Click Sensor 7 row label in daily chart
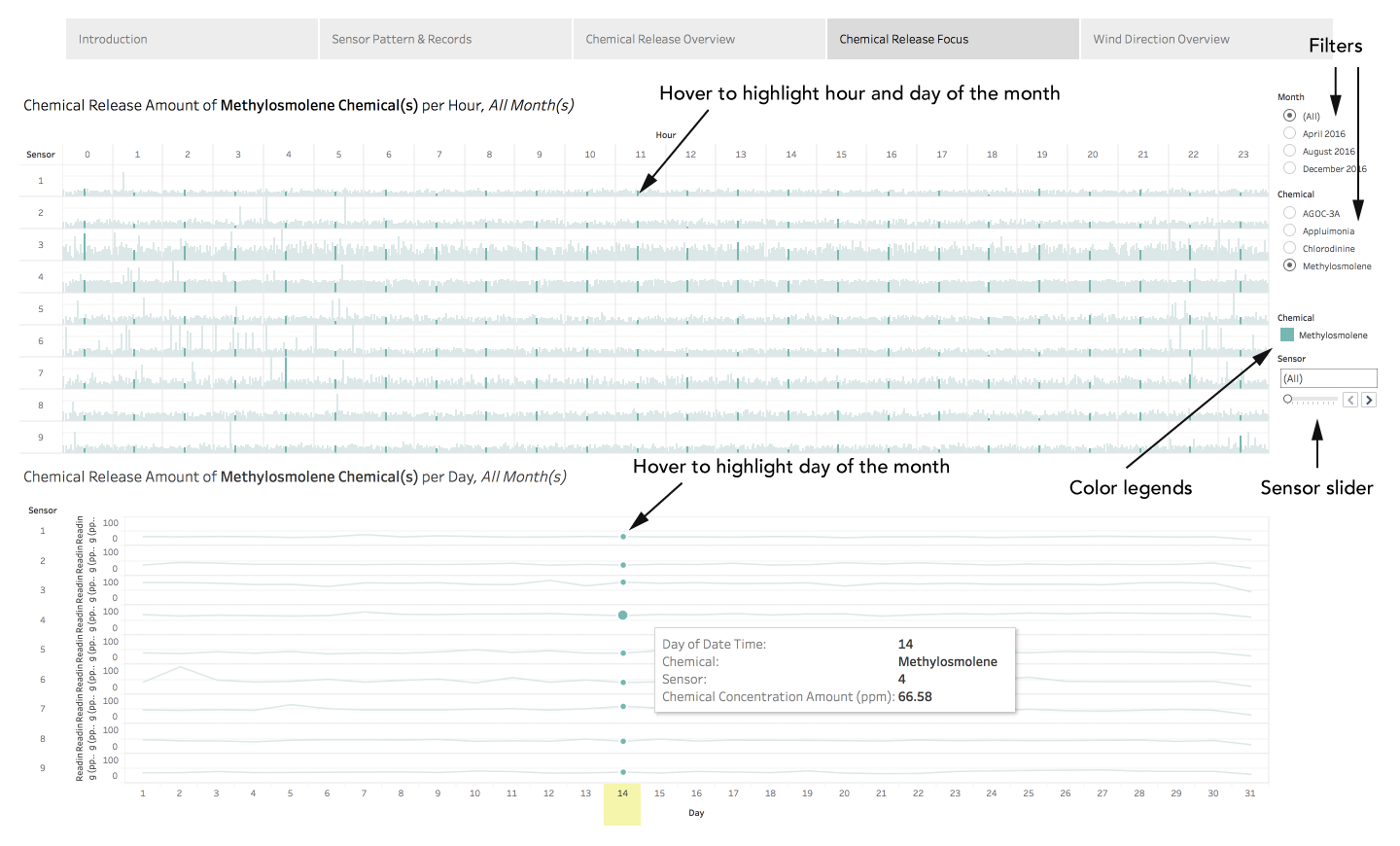1400x846 pixels. point(42,709)
